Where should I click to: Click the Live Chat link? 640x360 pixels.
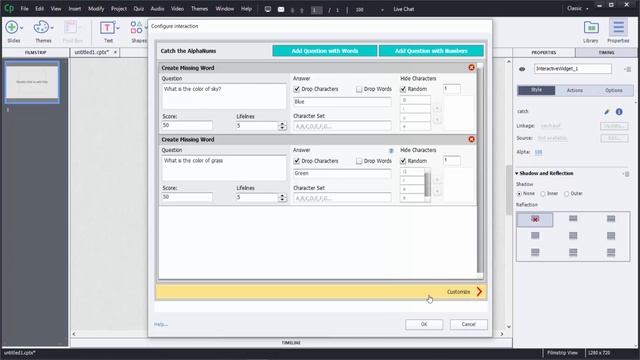[x=404, y=9]
